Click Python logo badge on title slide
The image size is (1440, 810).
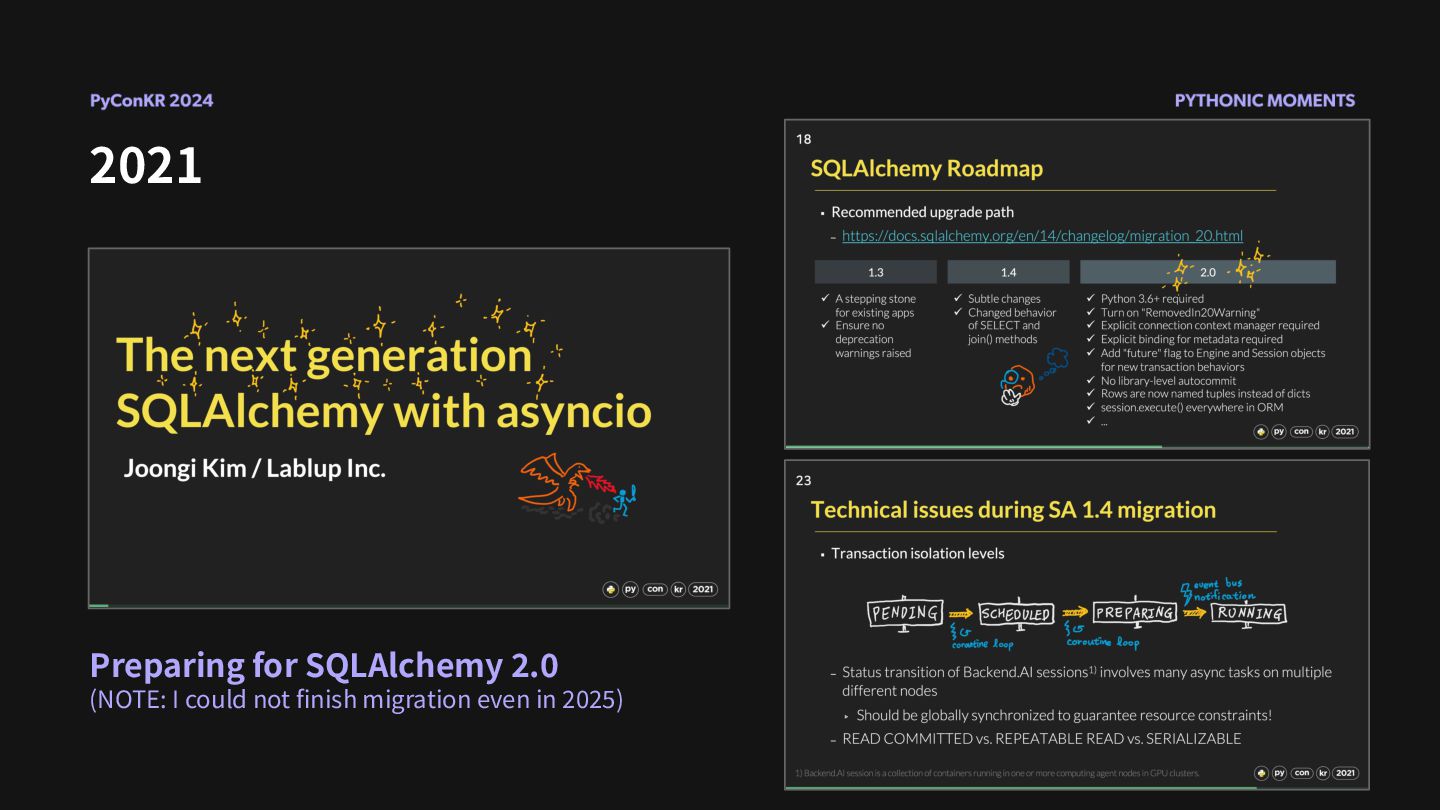[610, 589]
